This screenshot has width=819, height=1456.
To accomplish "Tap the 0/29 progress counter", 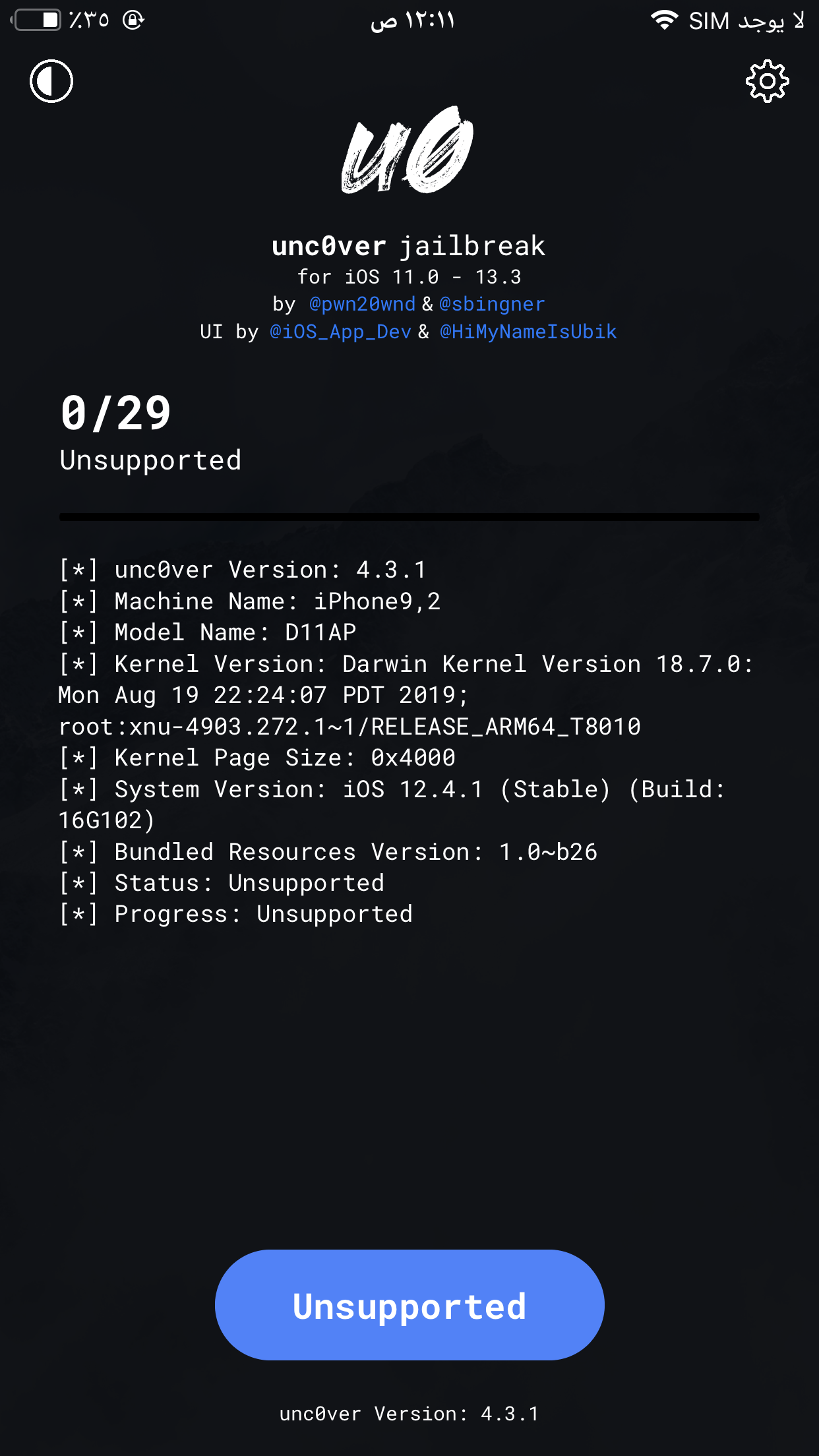I will tap(116, 414).
